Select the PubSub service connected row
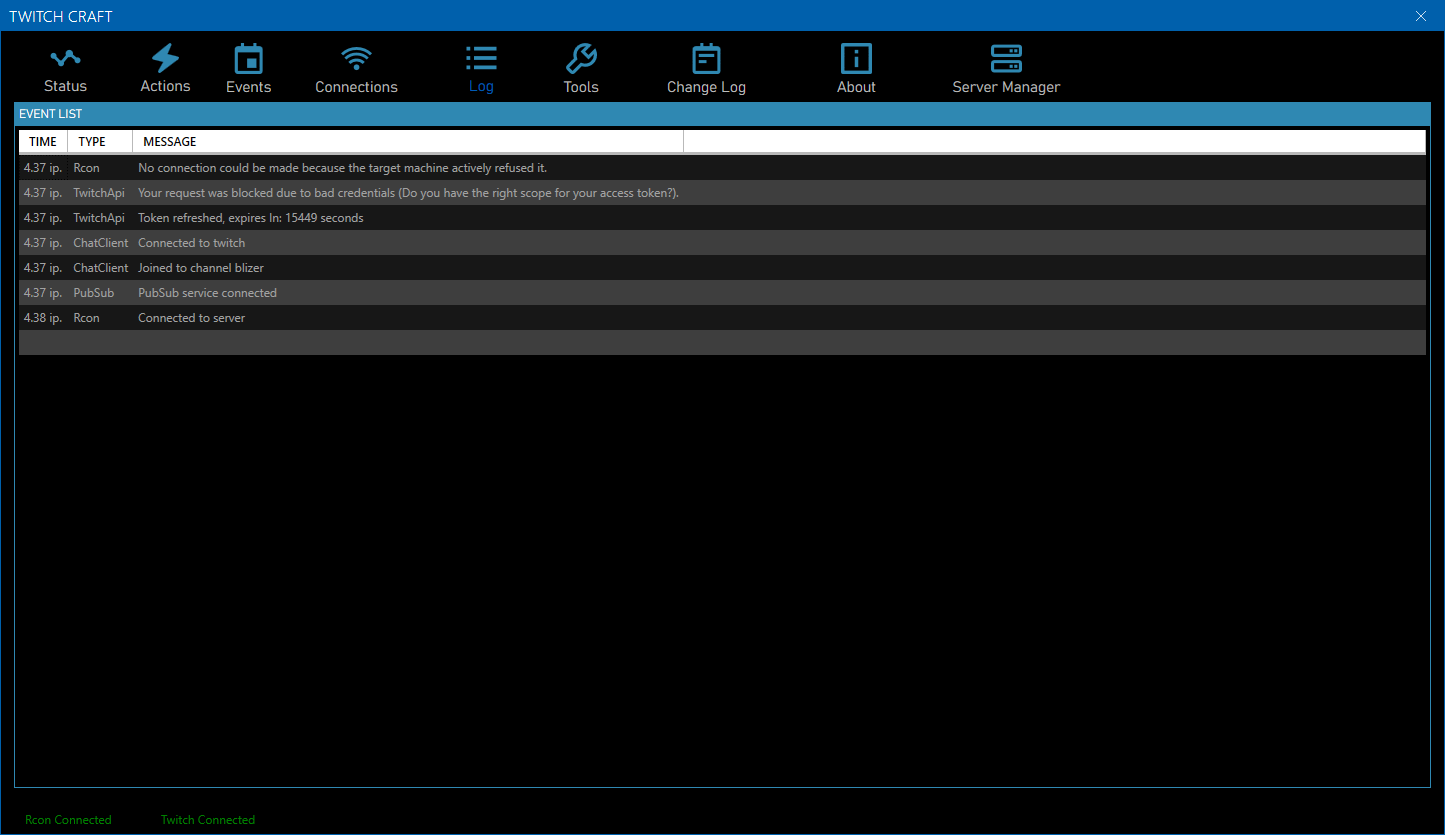 (x=207, y=293)
